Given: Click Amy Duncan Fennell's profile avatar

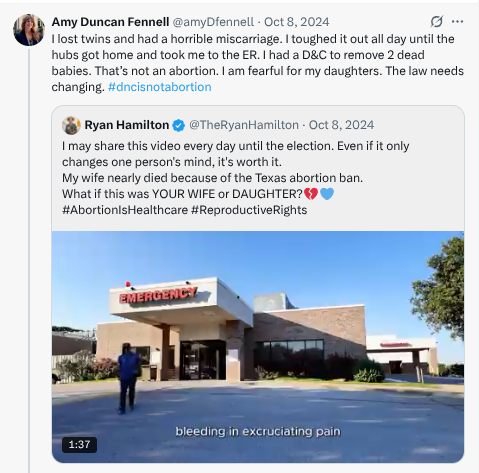Looking at the screenshot, I should pyautogui.click(x=29, y=30).
